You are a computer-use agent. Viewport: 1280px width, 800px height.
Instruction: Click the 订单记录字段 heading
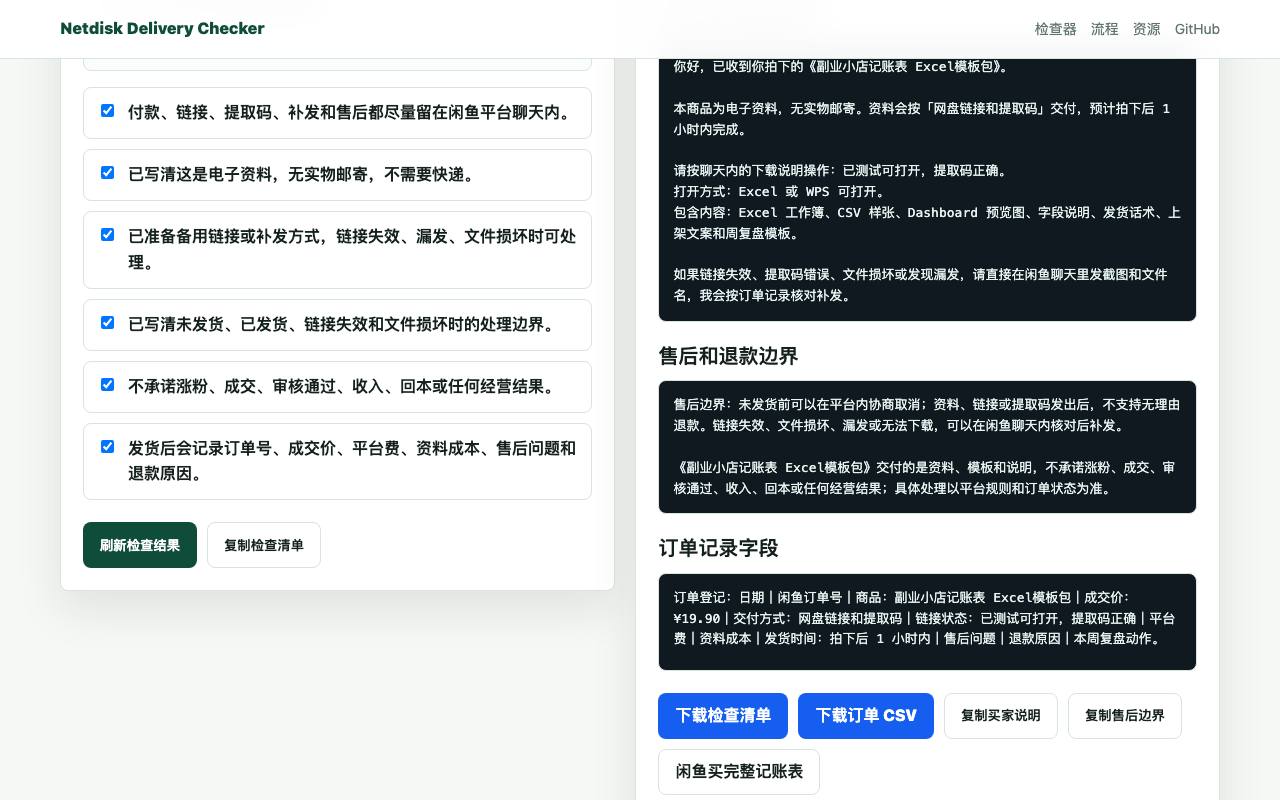click(719, 548)
